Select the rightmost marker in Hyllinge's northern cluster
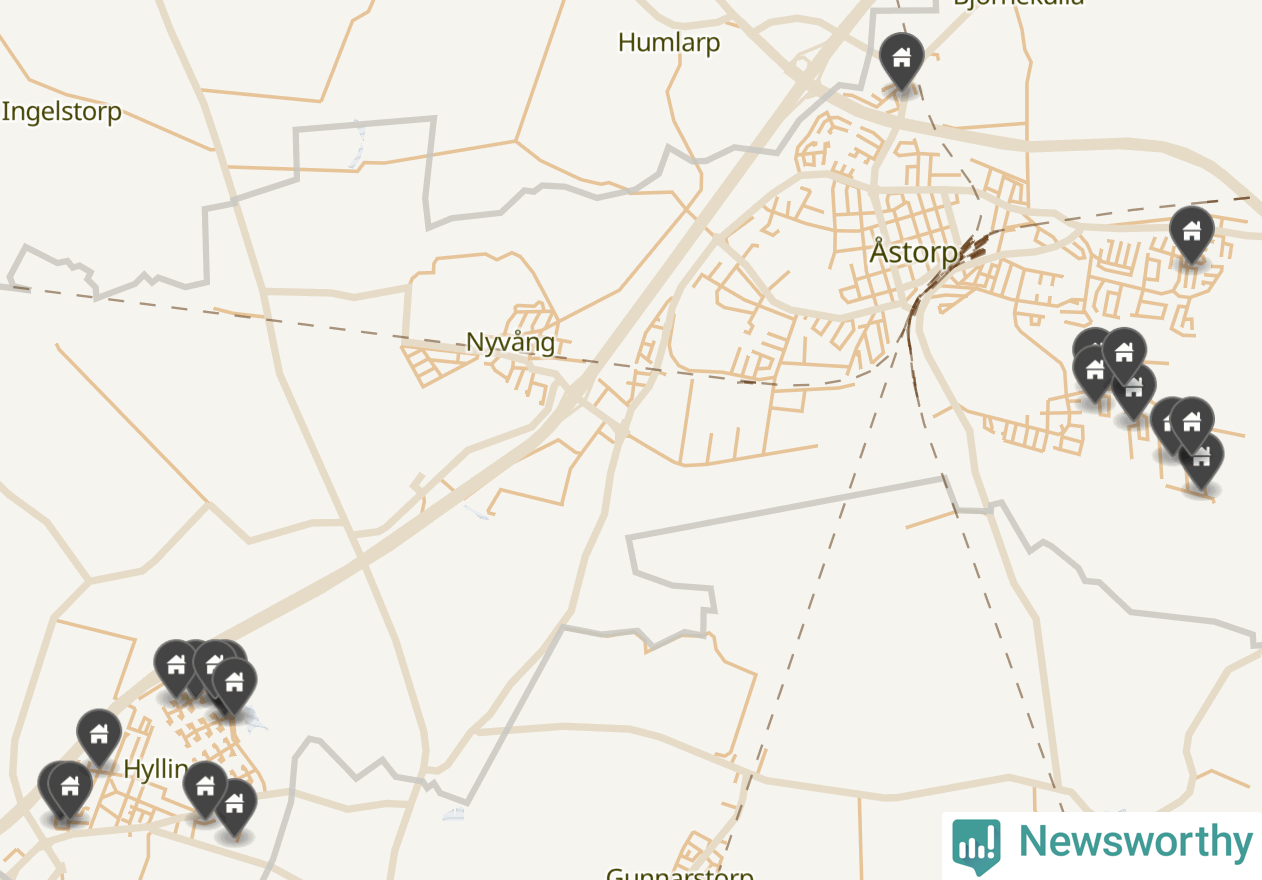Image resolution: width=1262 pixels, height=880 pixels. [234, 686]
